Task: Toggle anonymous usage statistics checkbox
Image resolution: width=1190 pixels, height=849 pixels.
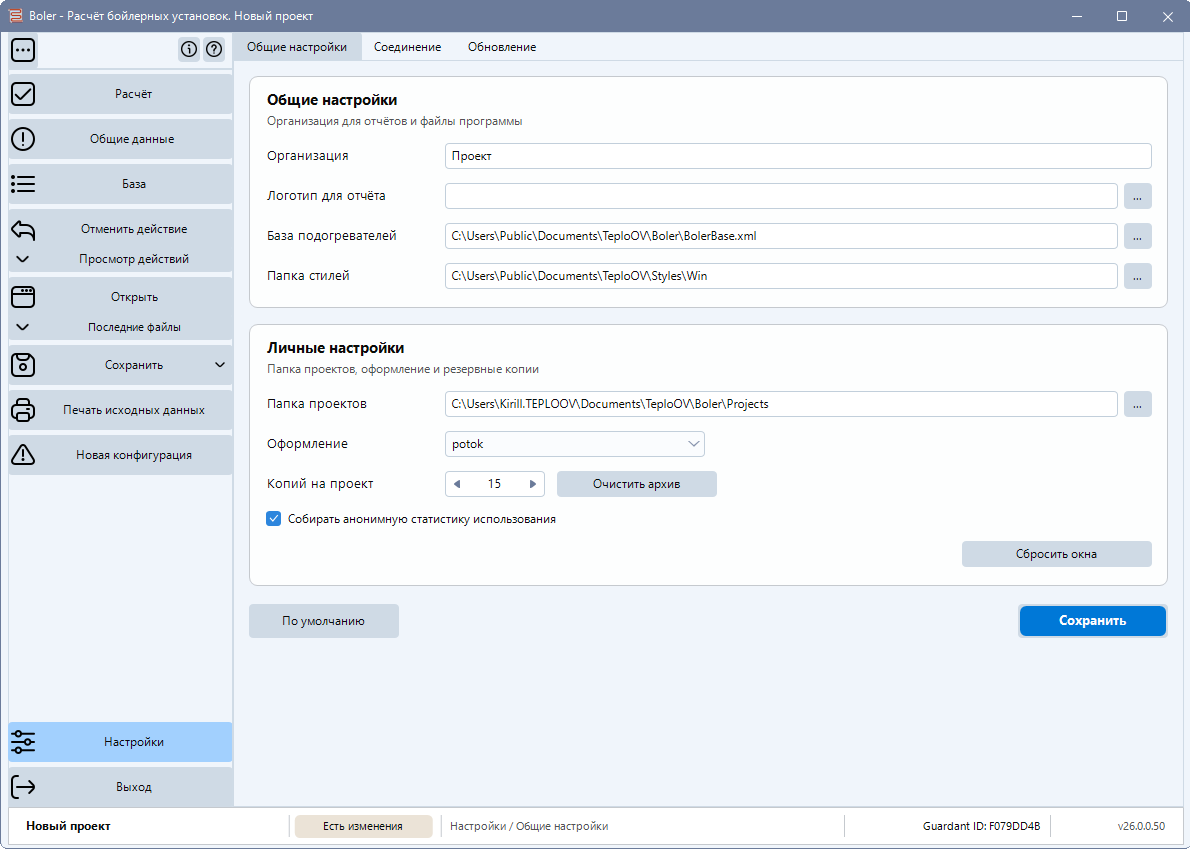Action: 274,519
